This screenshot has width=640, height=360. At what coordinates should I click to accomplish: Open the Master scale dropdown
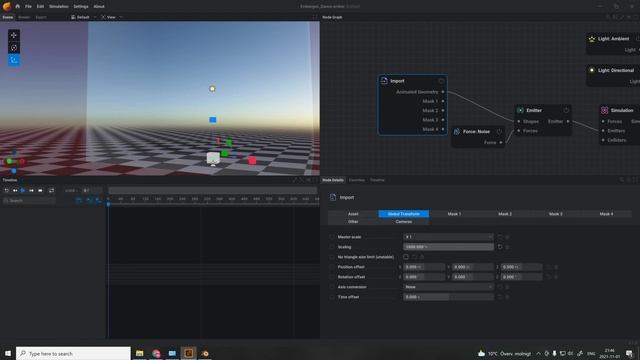pyautogui.click(x=448, y=237)
